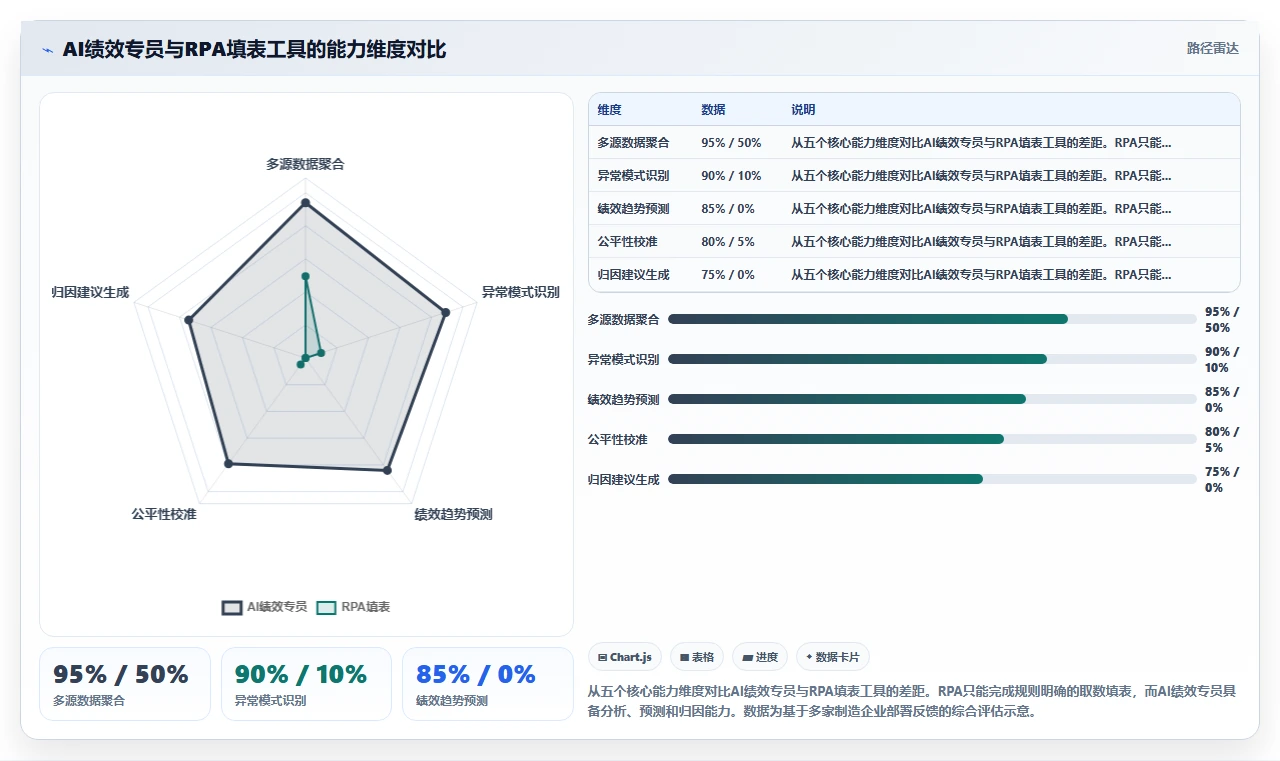Screen dimensions: 1280x761
Task: Click the page title about AI绩效专员与RPA
Action: [x=254, y=50]
